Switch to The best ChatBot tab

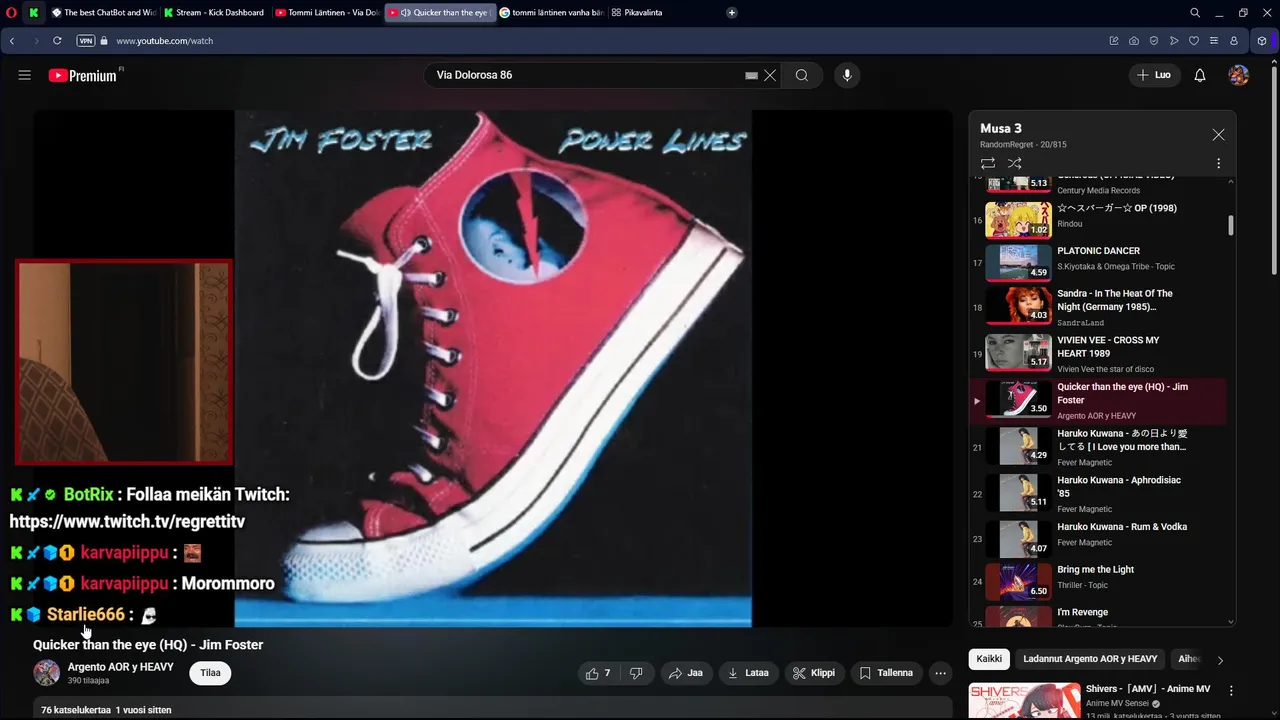[104, 13]
